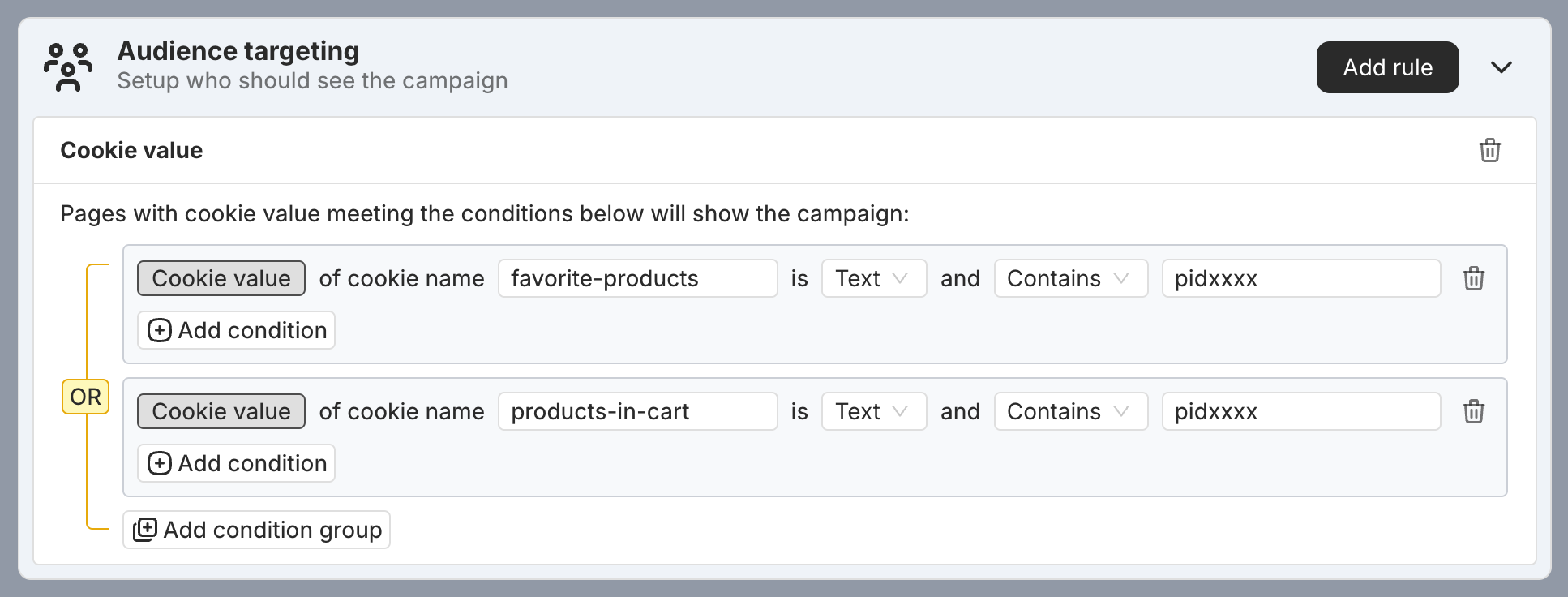Open Contains dropdown in first condition
Screen dimensions: 1568x597
pyautogui.click(x=1070, y=278)
